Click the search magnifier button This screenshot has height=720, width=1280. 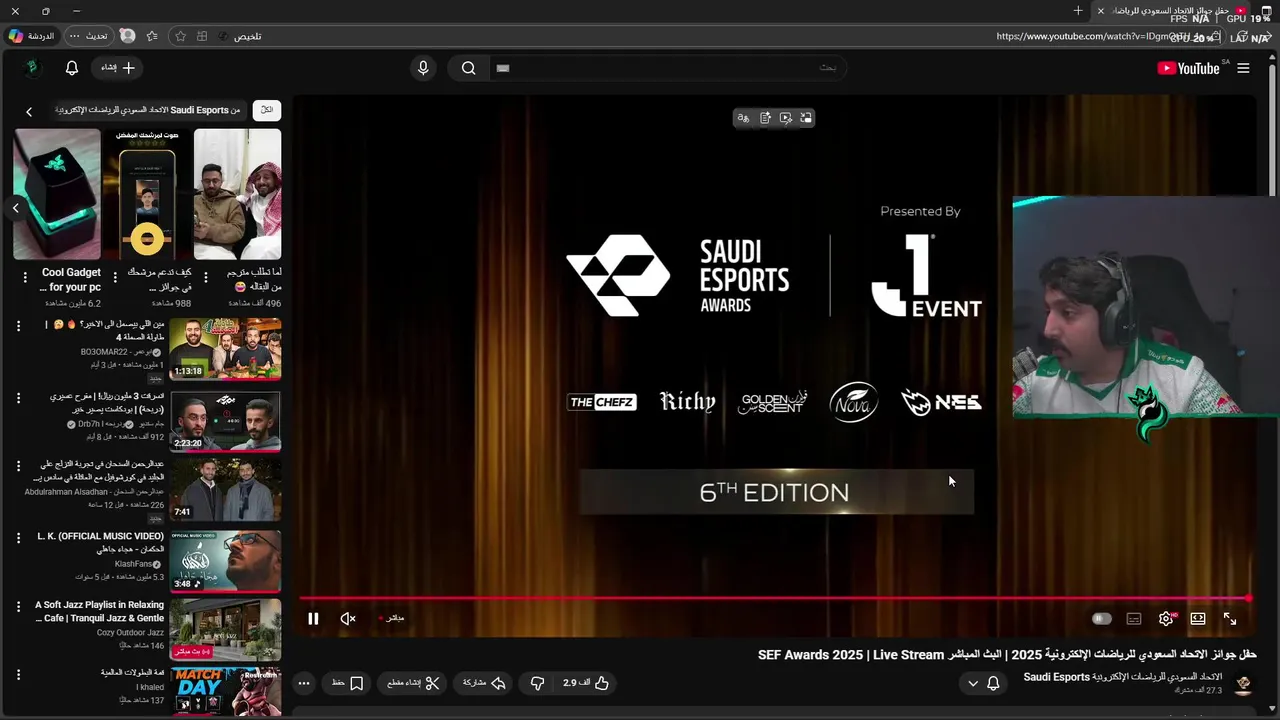point(468,68)
